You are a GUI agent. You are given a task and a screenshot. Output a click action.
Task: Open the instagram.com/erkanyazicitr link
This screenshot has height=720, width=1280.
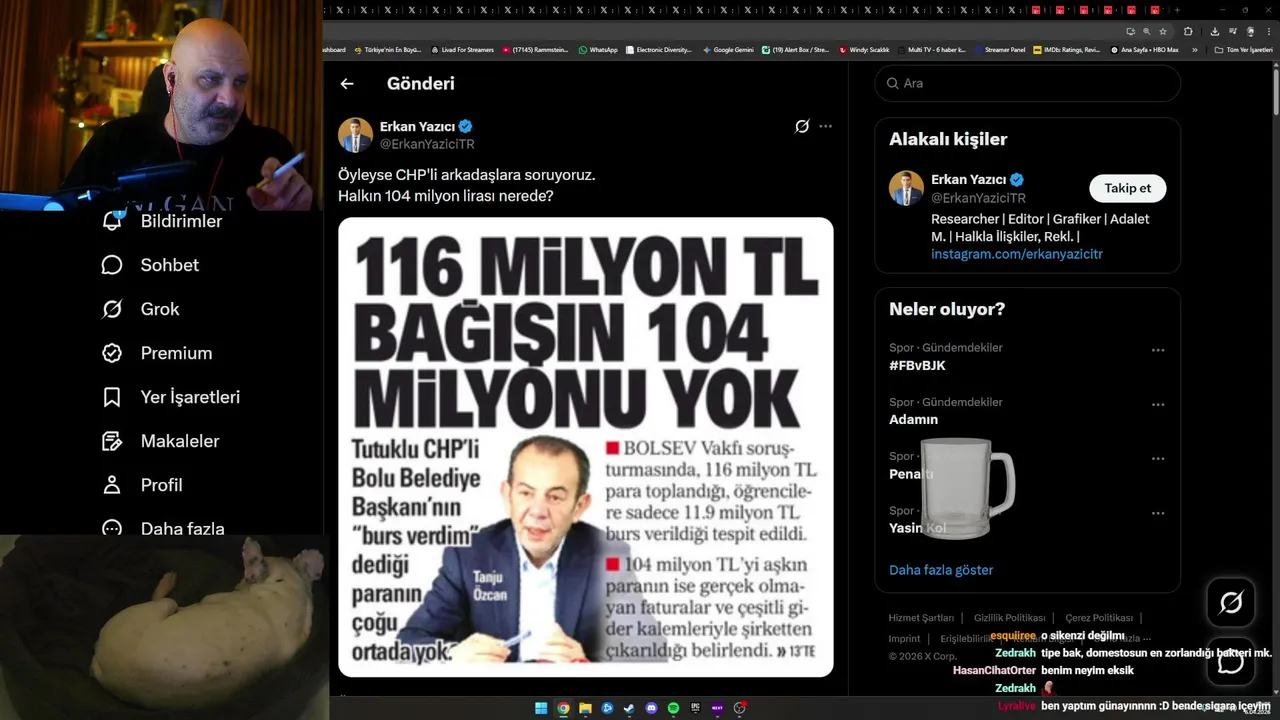tap(1017, 254)
